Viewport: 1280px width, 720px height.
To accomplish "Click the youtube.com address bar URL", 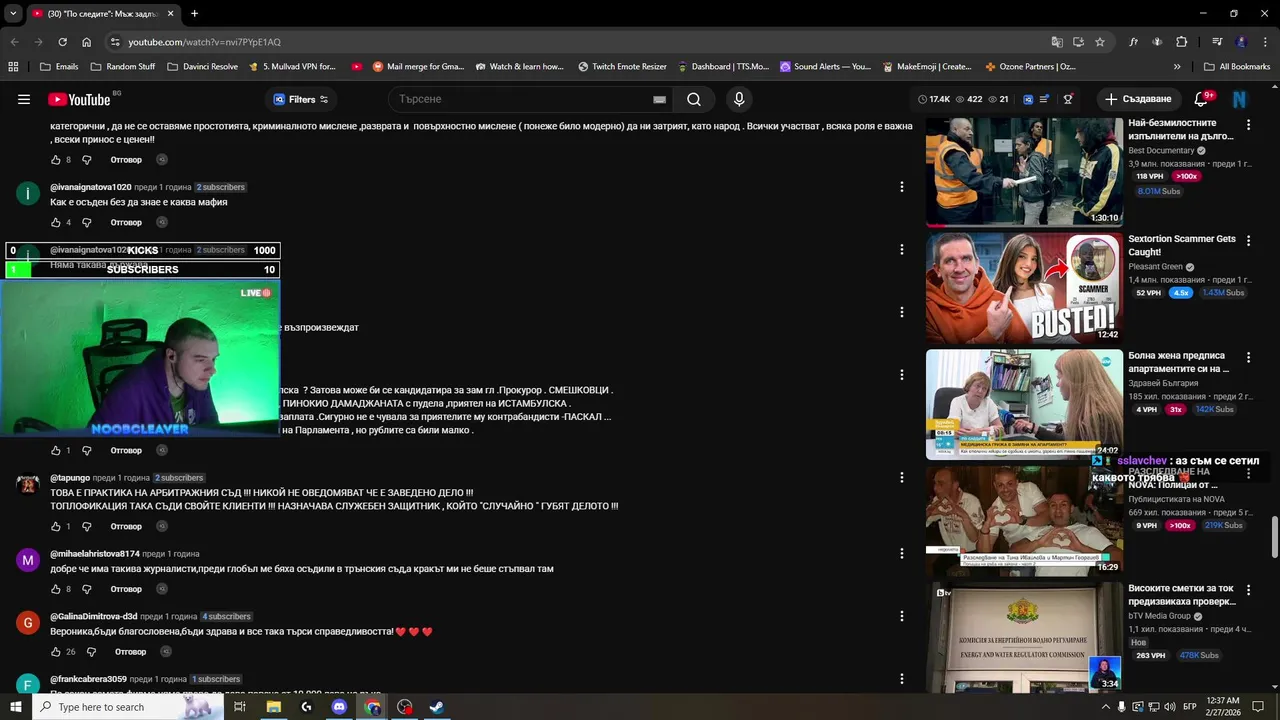I will pos(204,42).
